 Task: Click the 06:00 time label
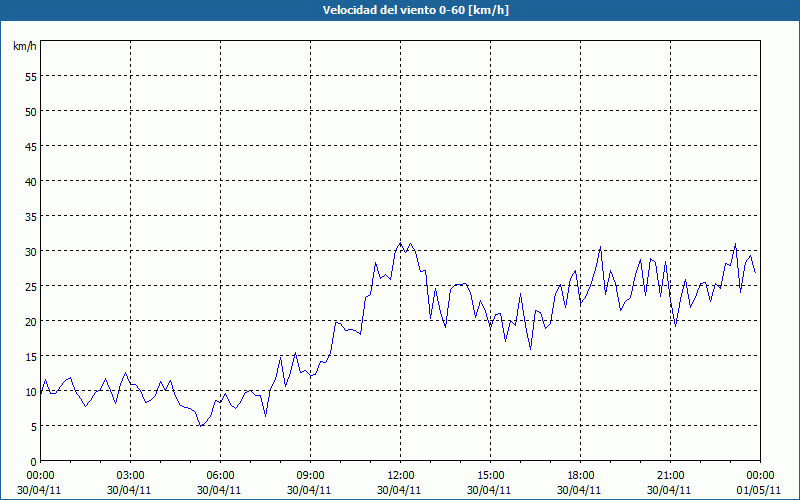click(220, 476)
